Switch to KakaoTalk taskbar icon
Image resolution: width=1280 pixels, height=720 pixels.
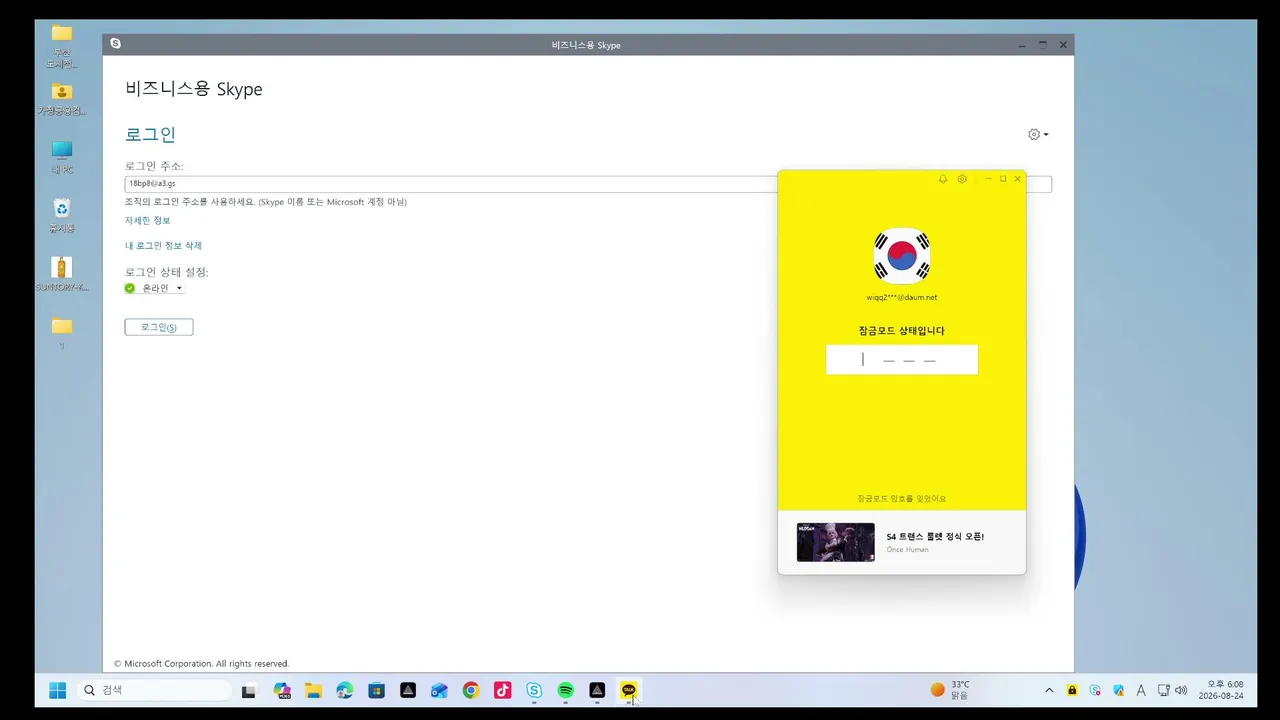(x=628, y=690)
